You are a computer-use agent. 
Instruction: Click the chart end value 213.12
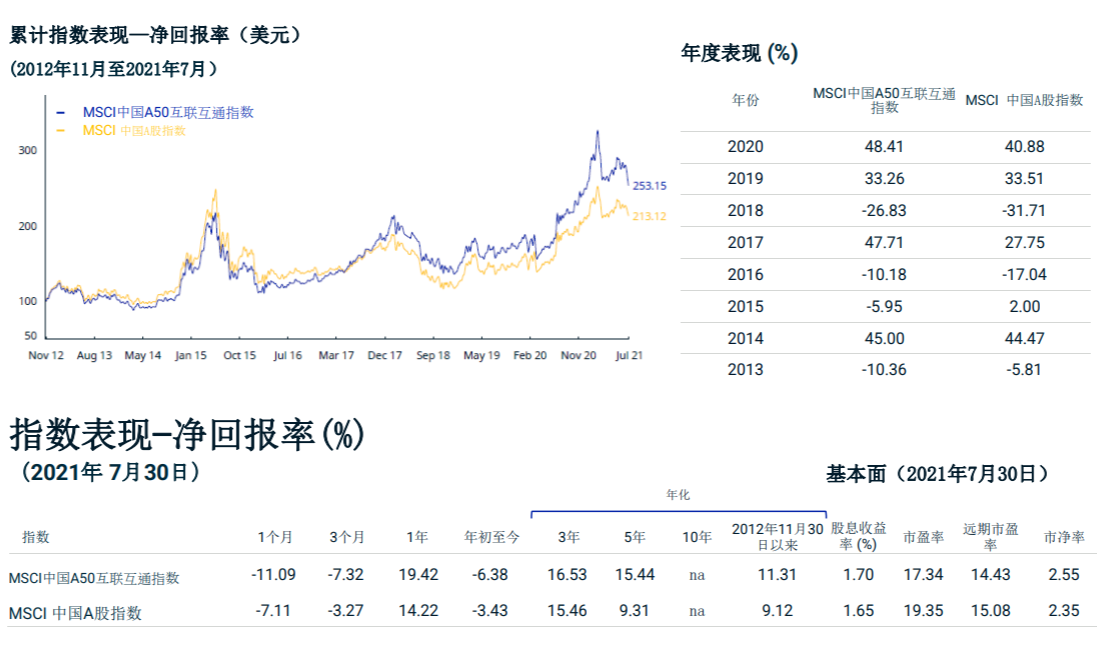tap(649, 216)
